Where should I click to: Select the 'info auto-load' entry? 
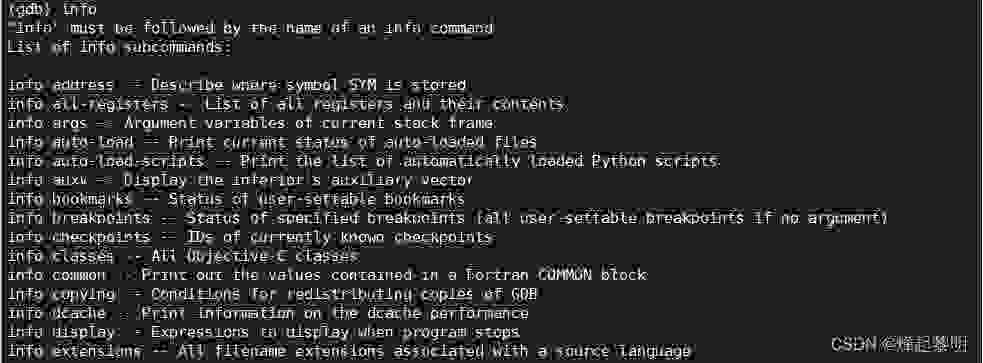click(x=272, y=142)
